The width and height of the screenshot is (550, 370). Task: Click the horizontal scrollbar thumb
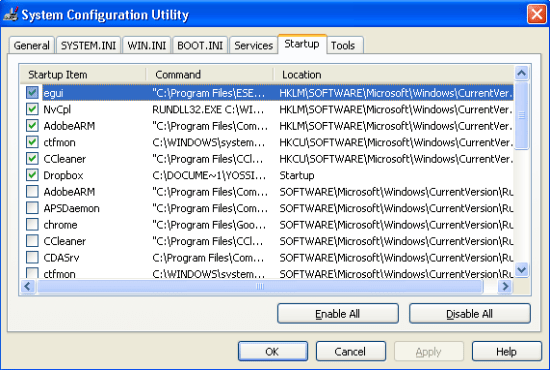pyautogui.click(x=260, y=286)
